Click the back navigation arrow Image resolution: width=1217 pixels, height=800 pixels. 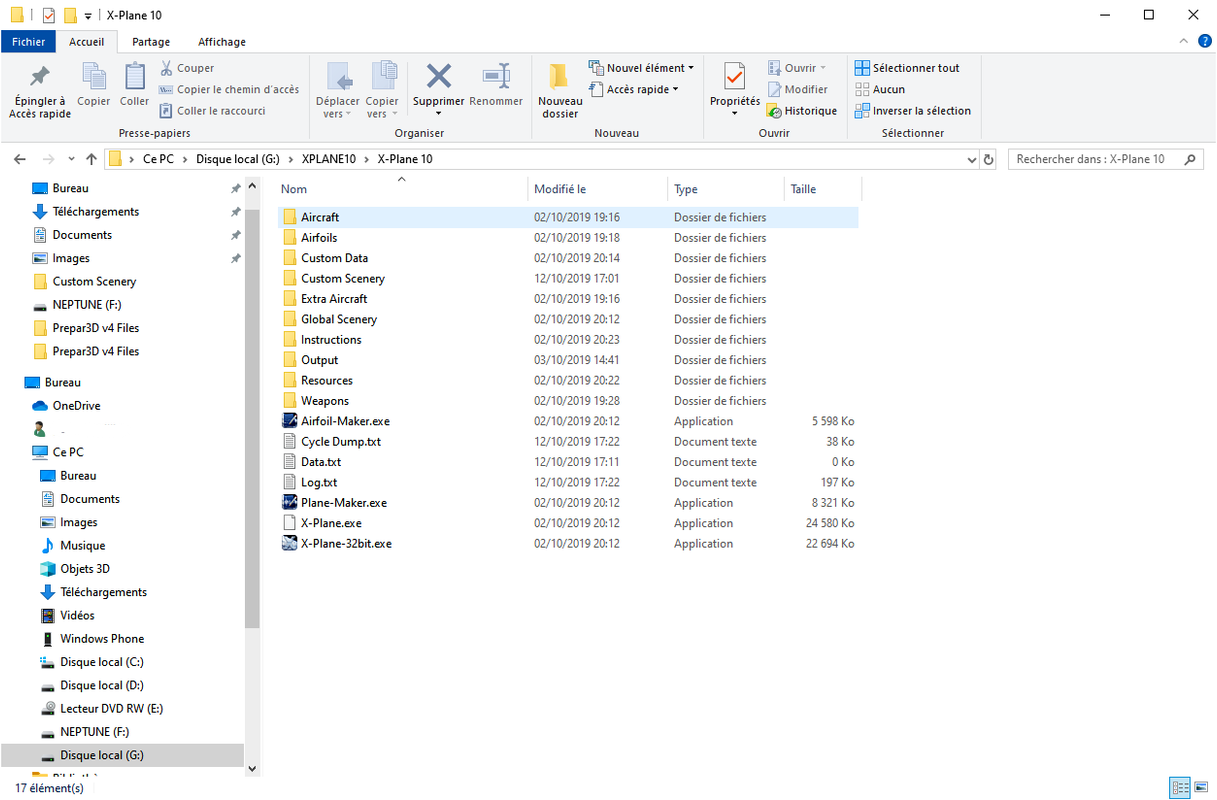click(20, 159)
